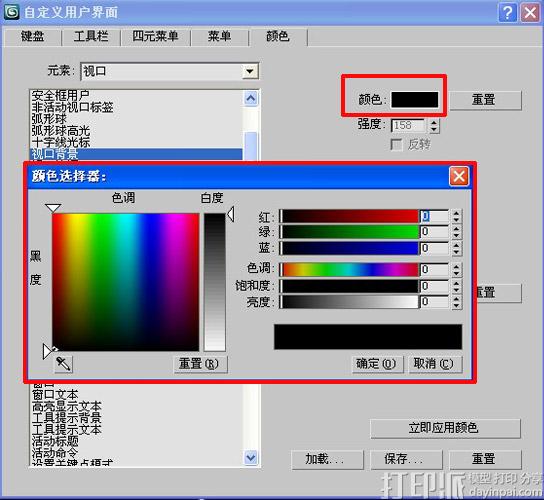Open the 工具栏 toolbars tab
544x500 pixels.
[91, 36]
